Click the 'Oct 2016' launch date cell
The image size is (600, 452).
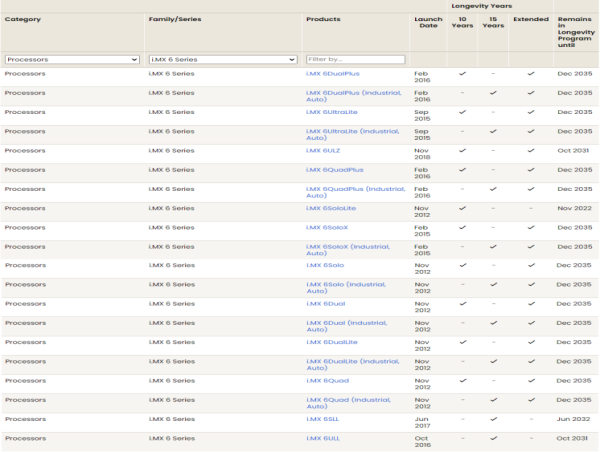(x=422, y=442)
